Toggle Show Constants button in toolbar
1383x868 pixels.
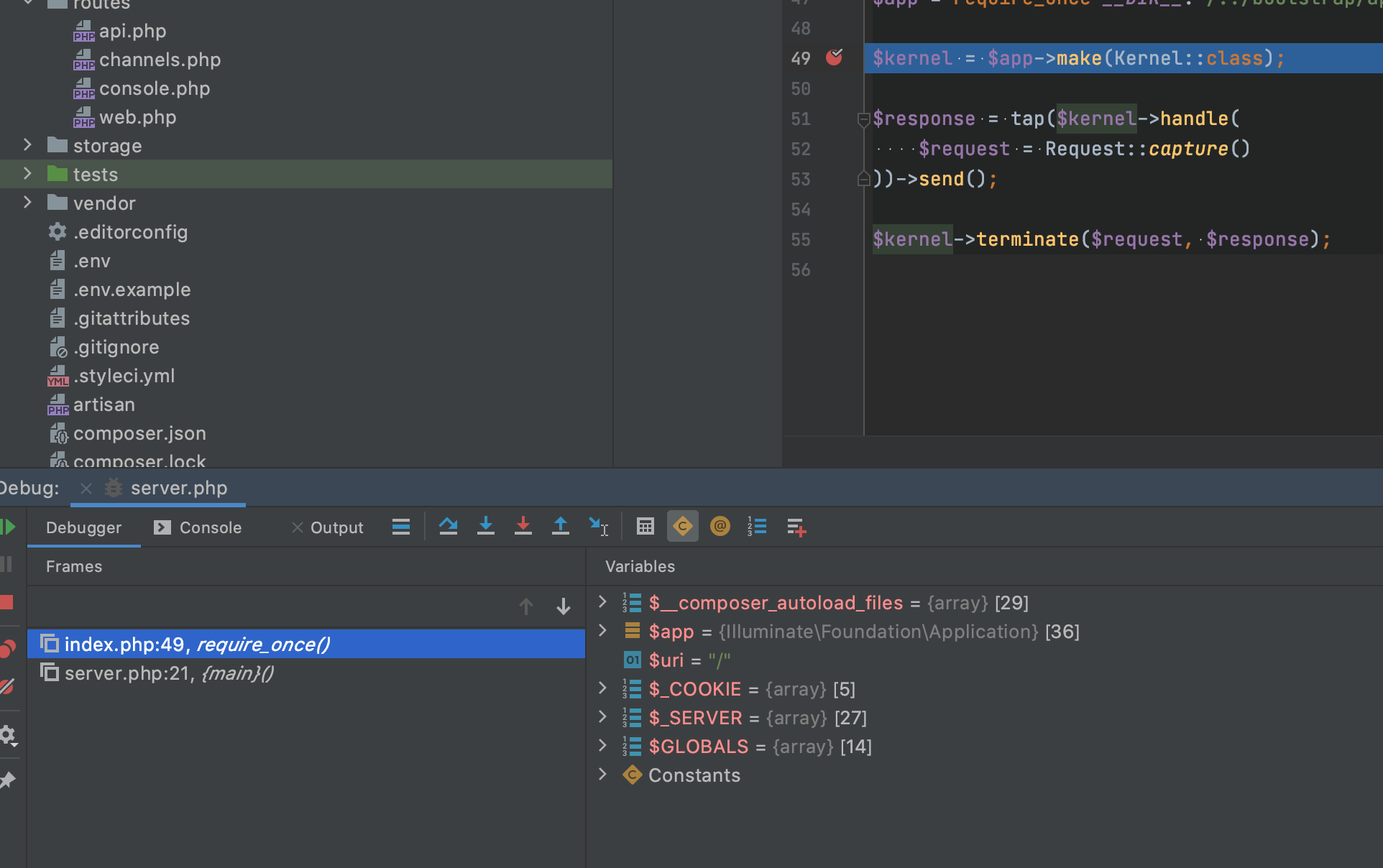click(683, 527)
